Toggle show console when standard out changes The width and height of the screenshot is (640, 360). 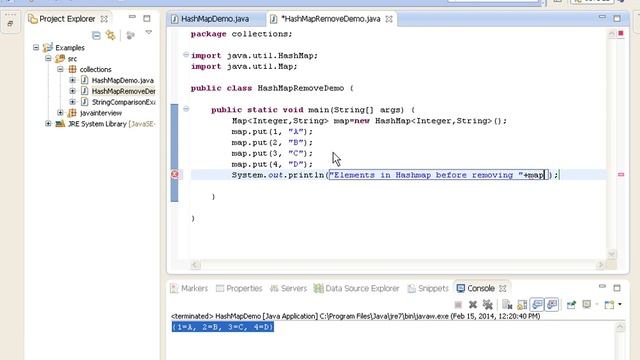[x=537, y=304]
